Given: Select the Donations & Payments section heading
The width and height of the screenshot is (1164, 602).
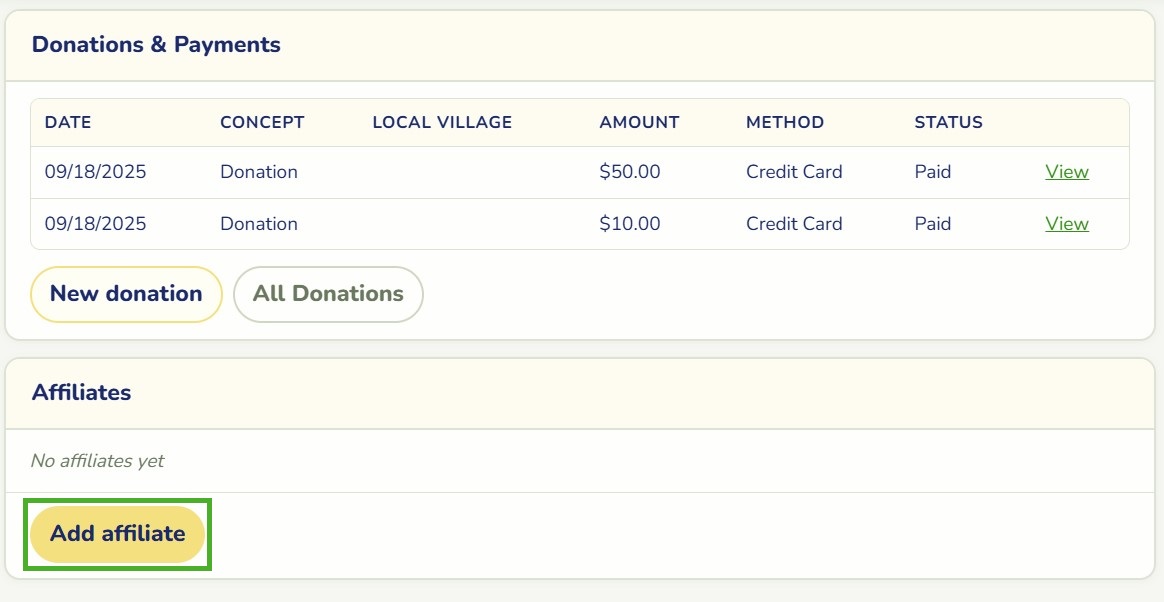Looking at the screenshot, I should (156, 45).
